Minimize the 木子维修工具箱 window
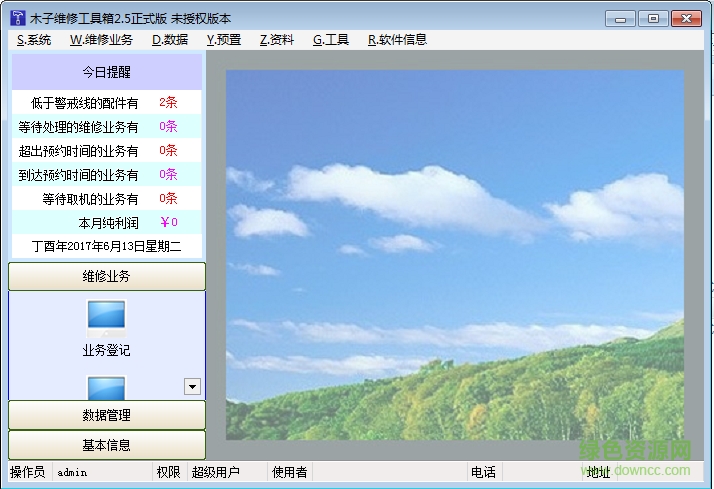 [x=620, y=19]
